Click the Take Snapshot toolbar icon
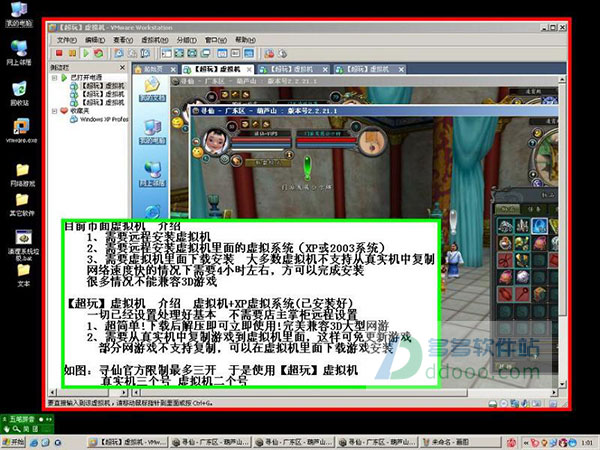Viewport: 600px width, 450px height. point(119,53)
